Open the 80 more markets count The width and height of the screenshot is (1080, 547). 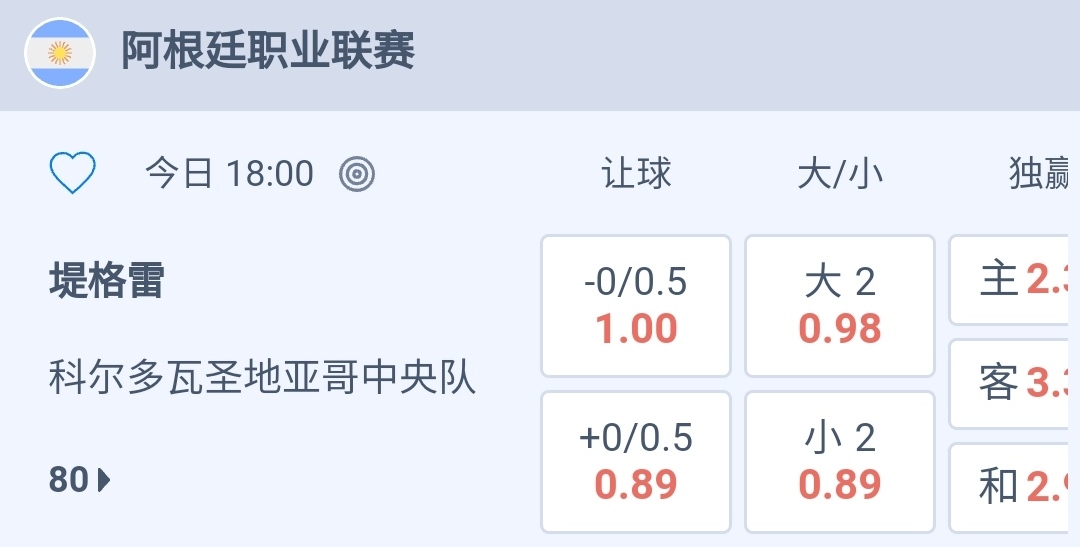[69, 481]
